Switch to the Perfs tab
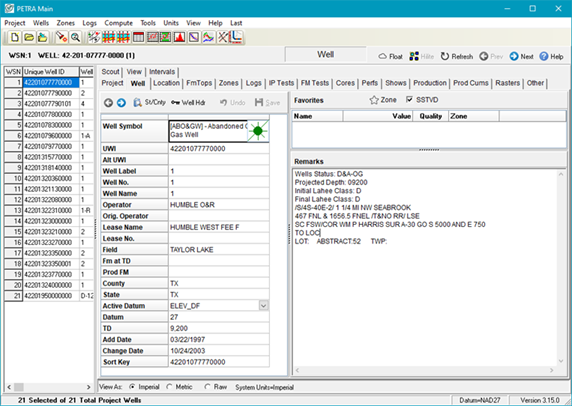 coord(370,83)
